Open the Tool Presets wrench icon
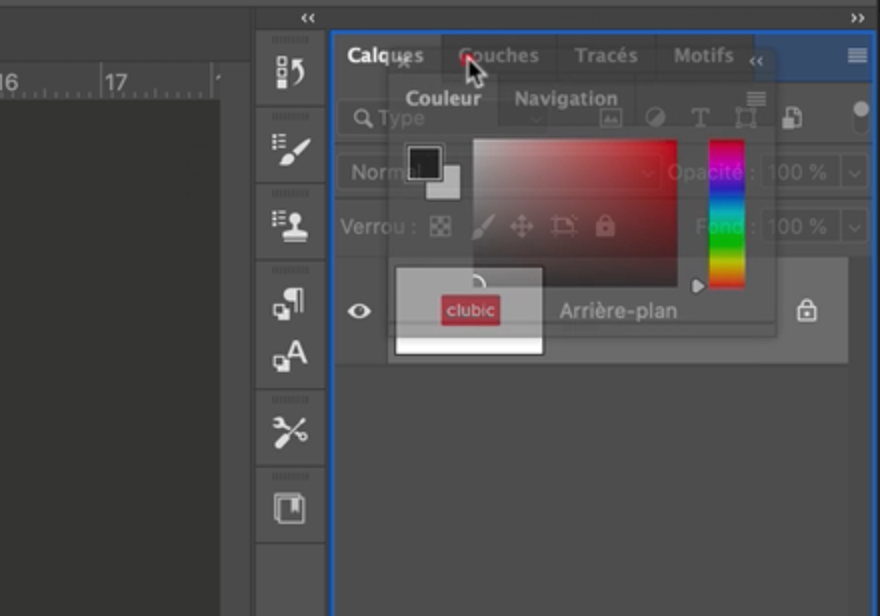 (x=290, y=433)
